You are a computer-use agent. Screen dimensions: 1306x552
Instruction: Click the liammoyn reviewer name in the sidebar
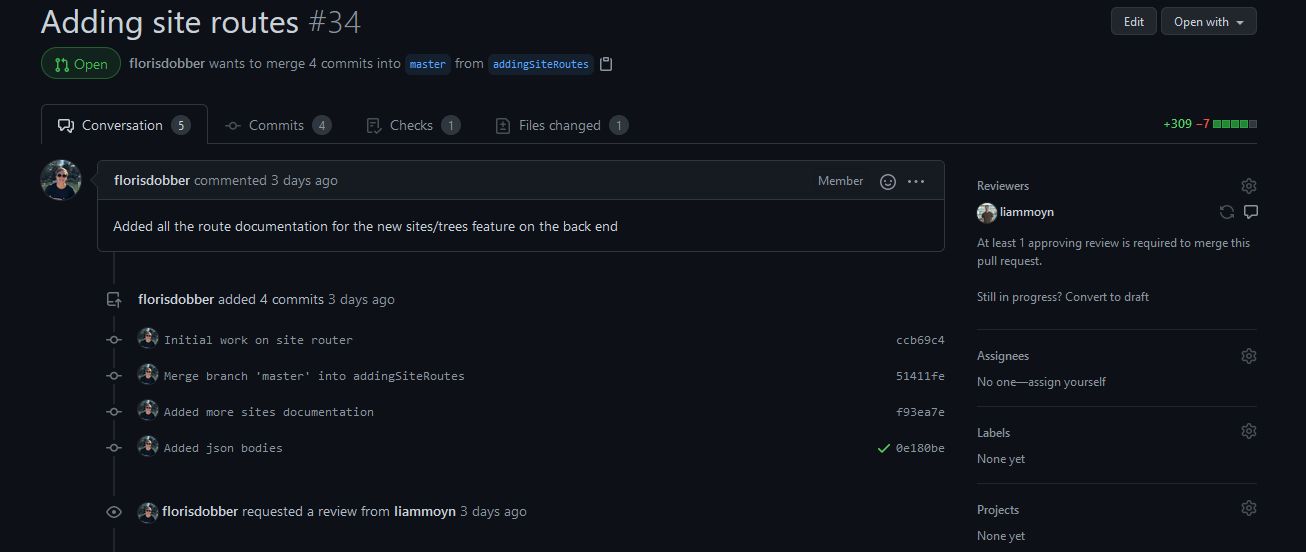coord(1027,212)
